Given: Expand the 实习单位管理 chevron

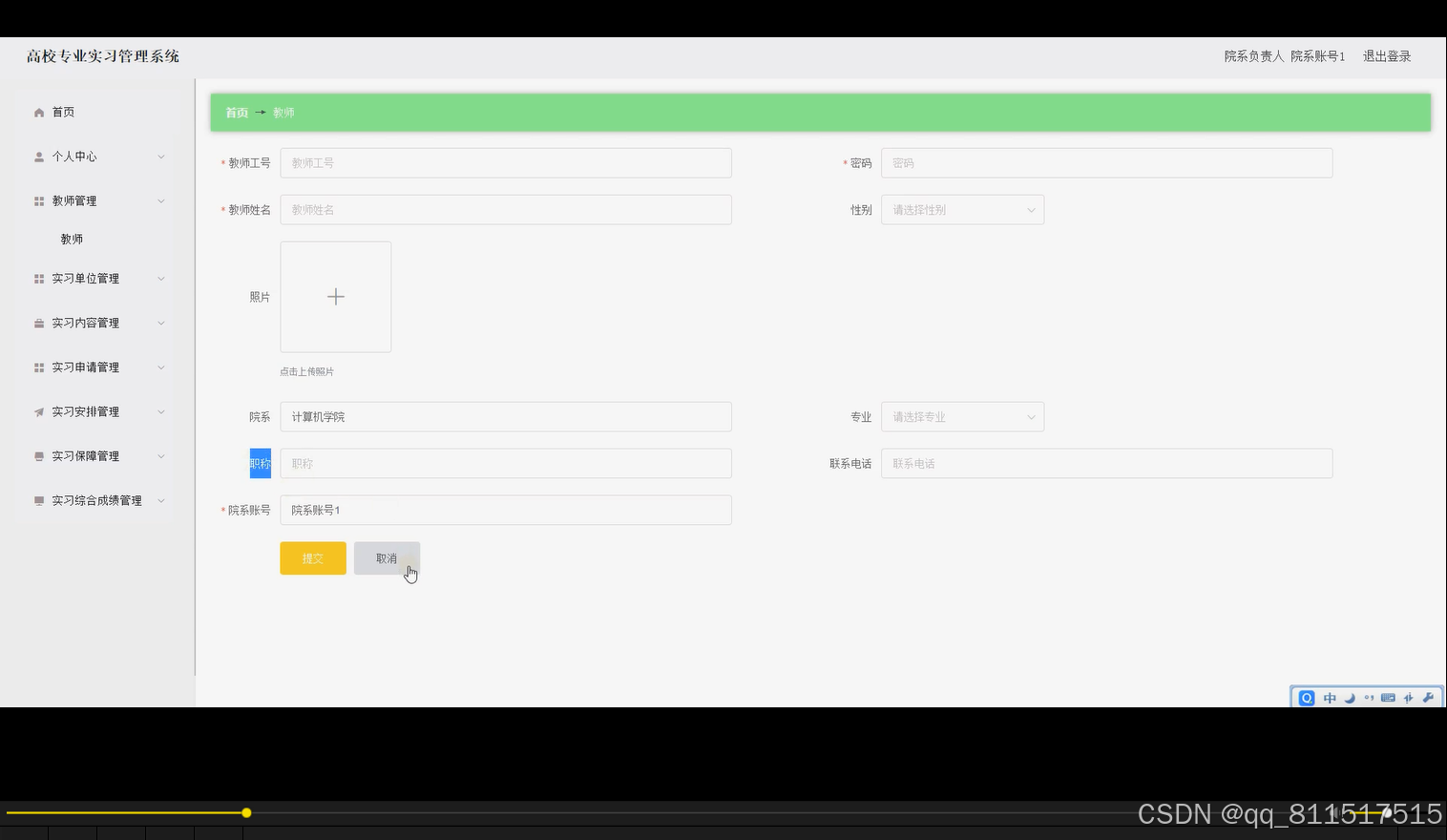Looking at the screenshot, I should 161,279.
